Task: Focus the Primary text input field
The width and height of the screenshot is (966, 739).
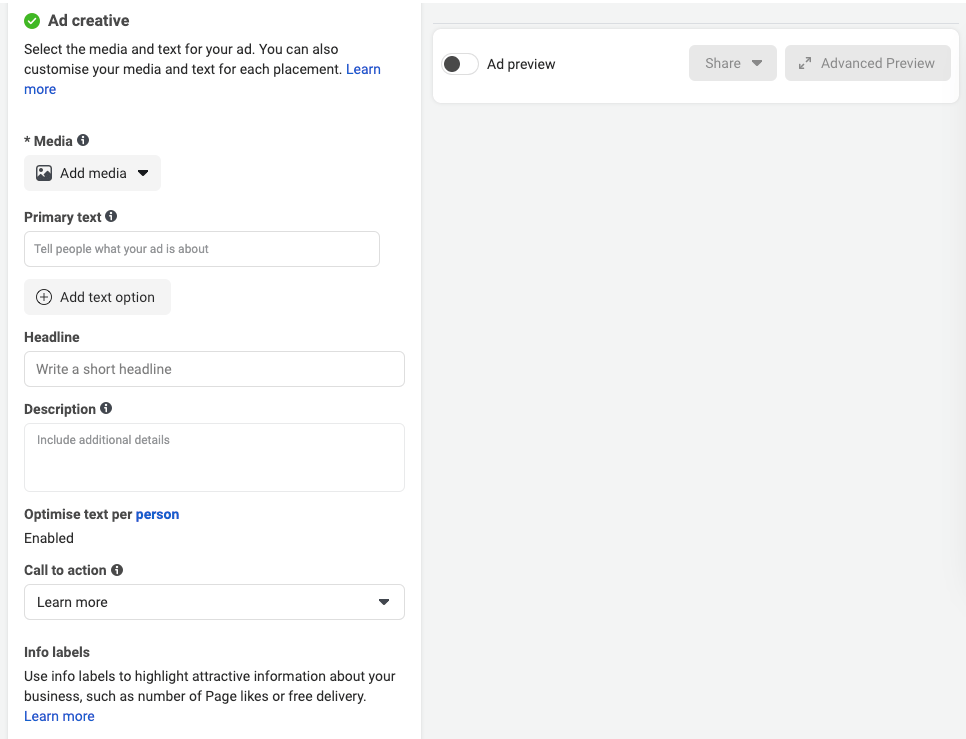Action: [202, 249]
